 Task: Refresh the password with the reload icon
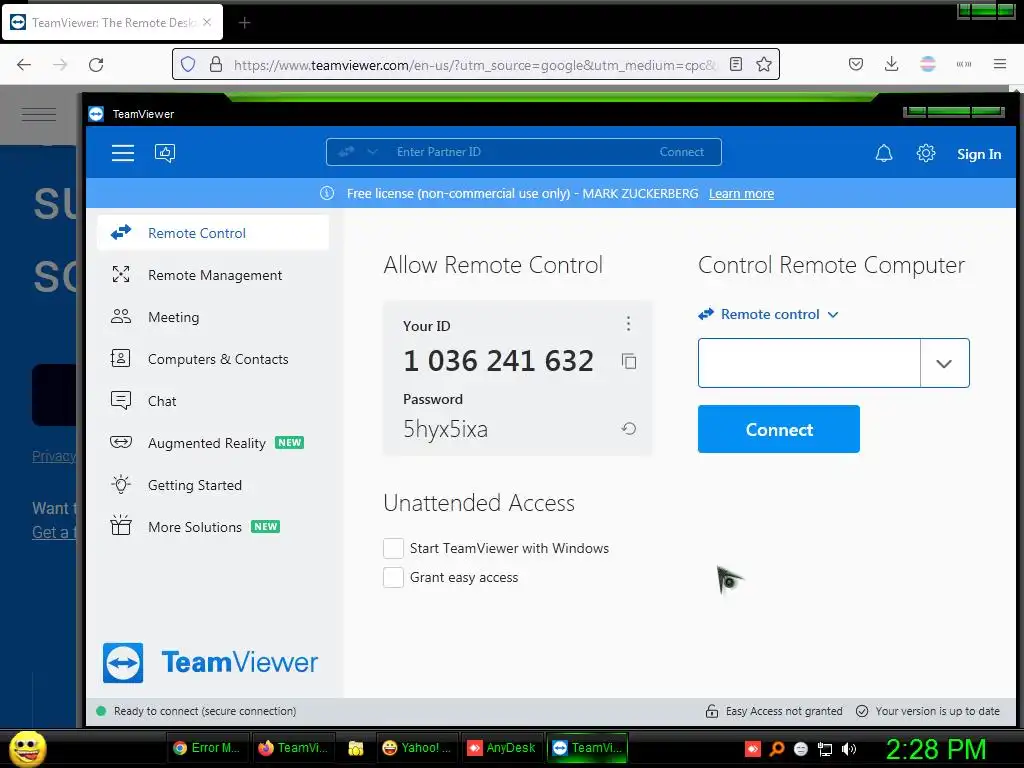tap(629, 429)
